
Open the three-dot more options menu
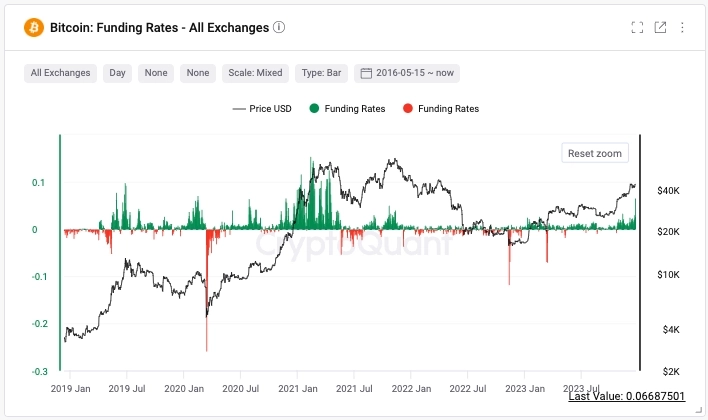click(x=683, y=28)
